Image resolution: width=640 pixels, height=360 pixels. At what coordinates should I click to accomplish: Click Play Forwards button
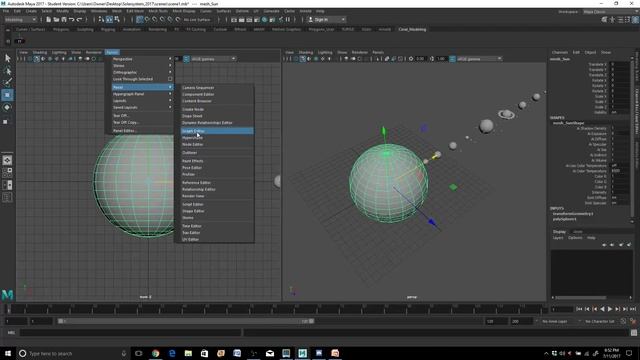610,309
